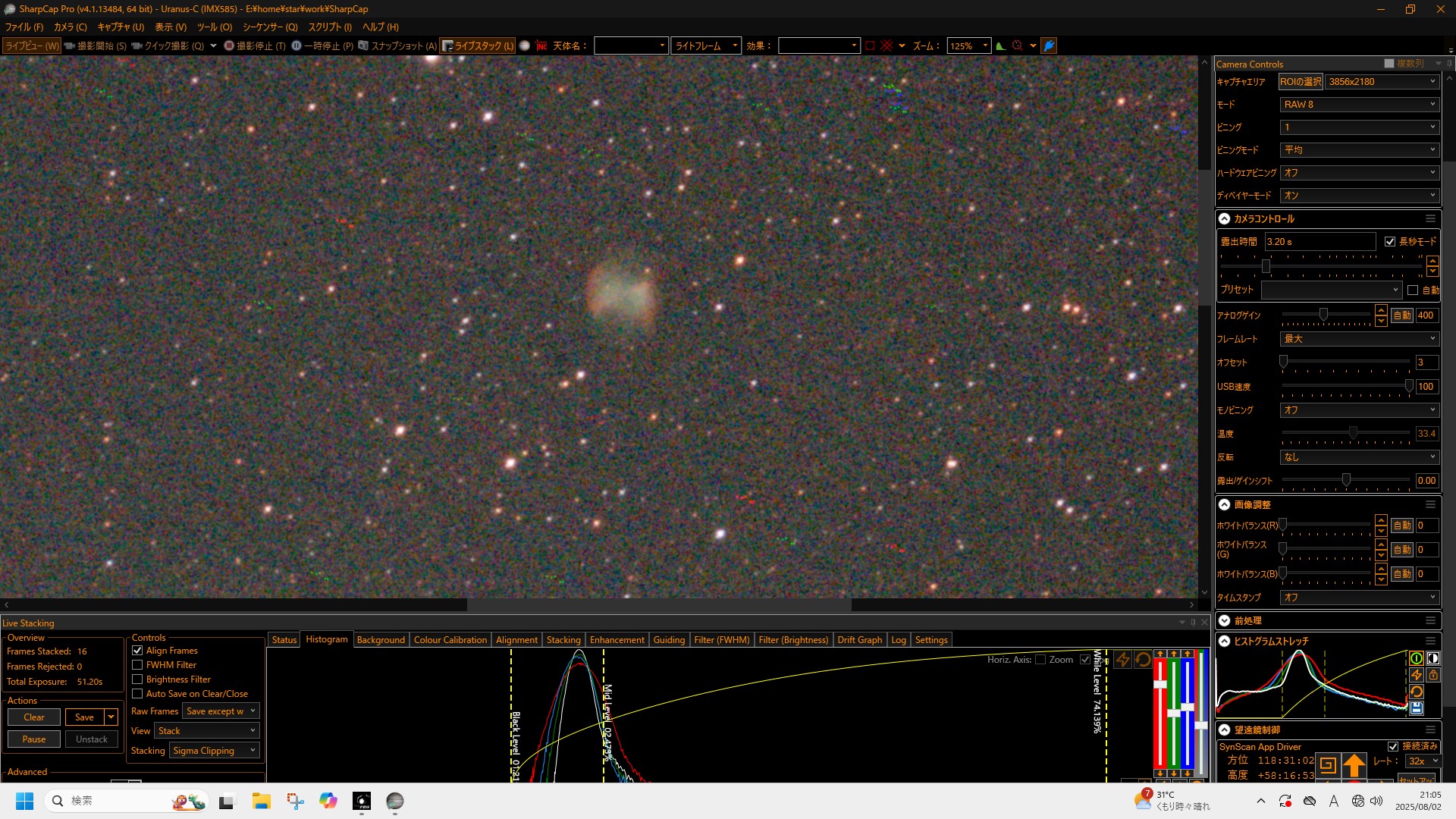Screen dimensions: 1456x819
Task: Enable the FWHM Filter checkbox
Action: tap(137, 665)
